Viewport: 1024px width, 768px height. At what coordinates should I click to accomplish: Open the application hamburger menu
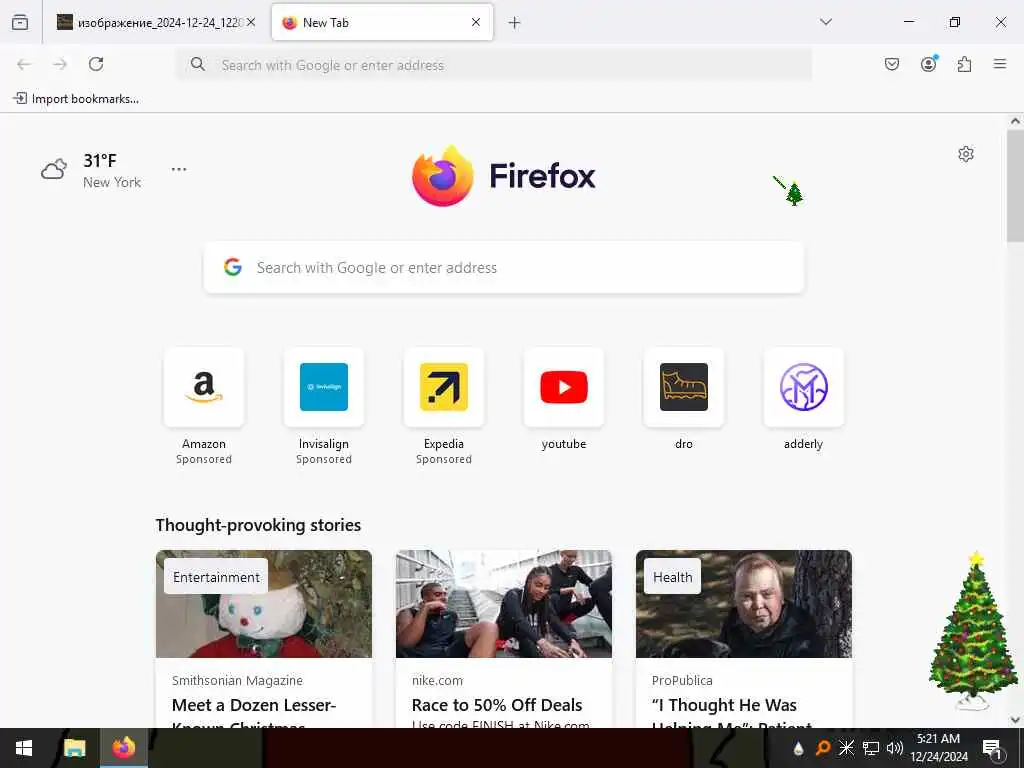1000,64
